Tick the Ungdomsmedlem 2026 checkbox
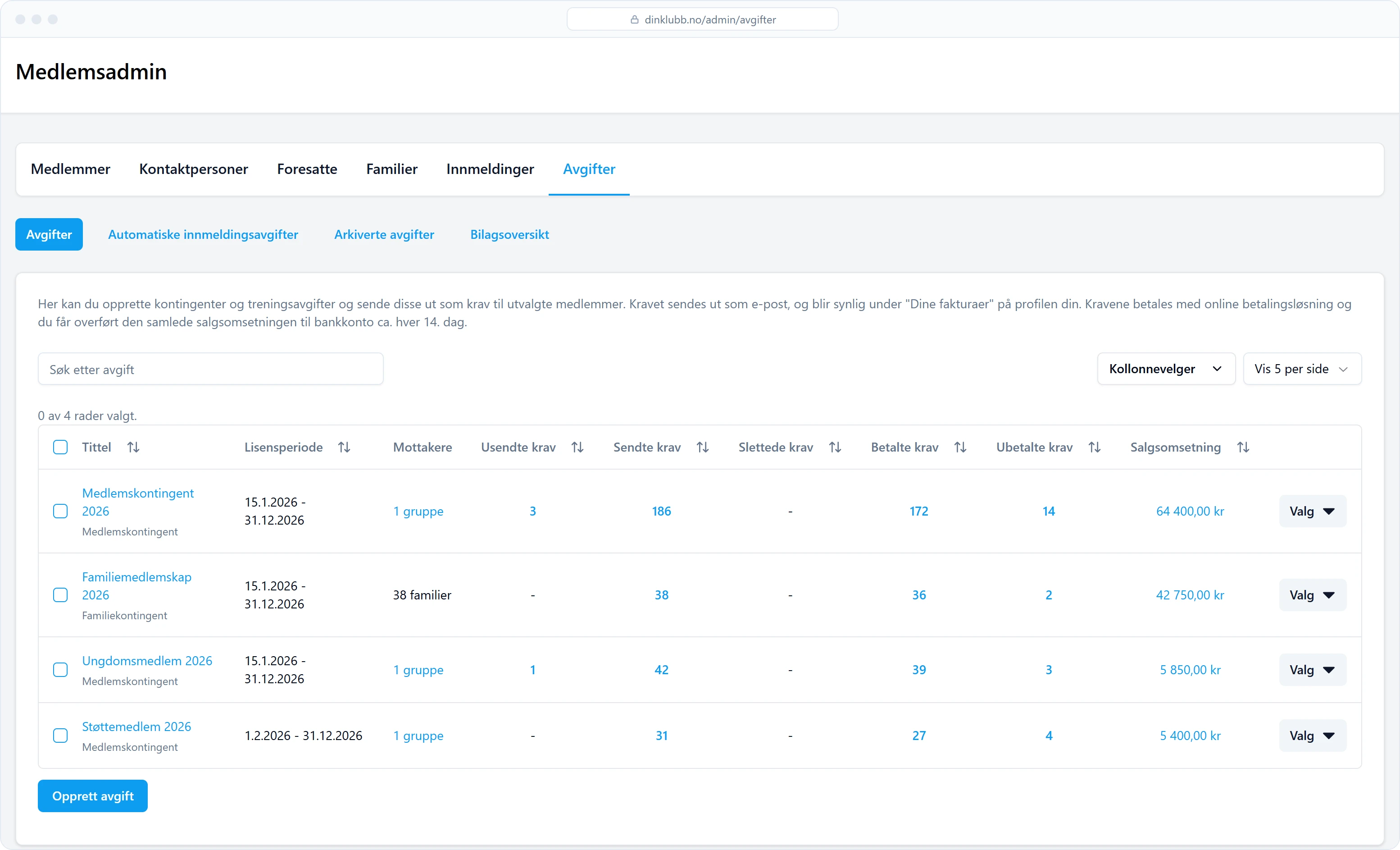 pyautogui.click(x=60, y=670)
